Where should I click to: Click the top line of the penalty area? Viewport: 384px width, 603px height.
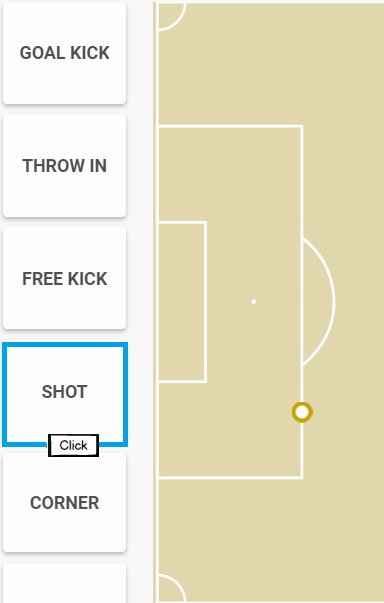pyautogui.click(x=230, y=126)
